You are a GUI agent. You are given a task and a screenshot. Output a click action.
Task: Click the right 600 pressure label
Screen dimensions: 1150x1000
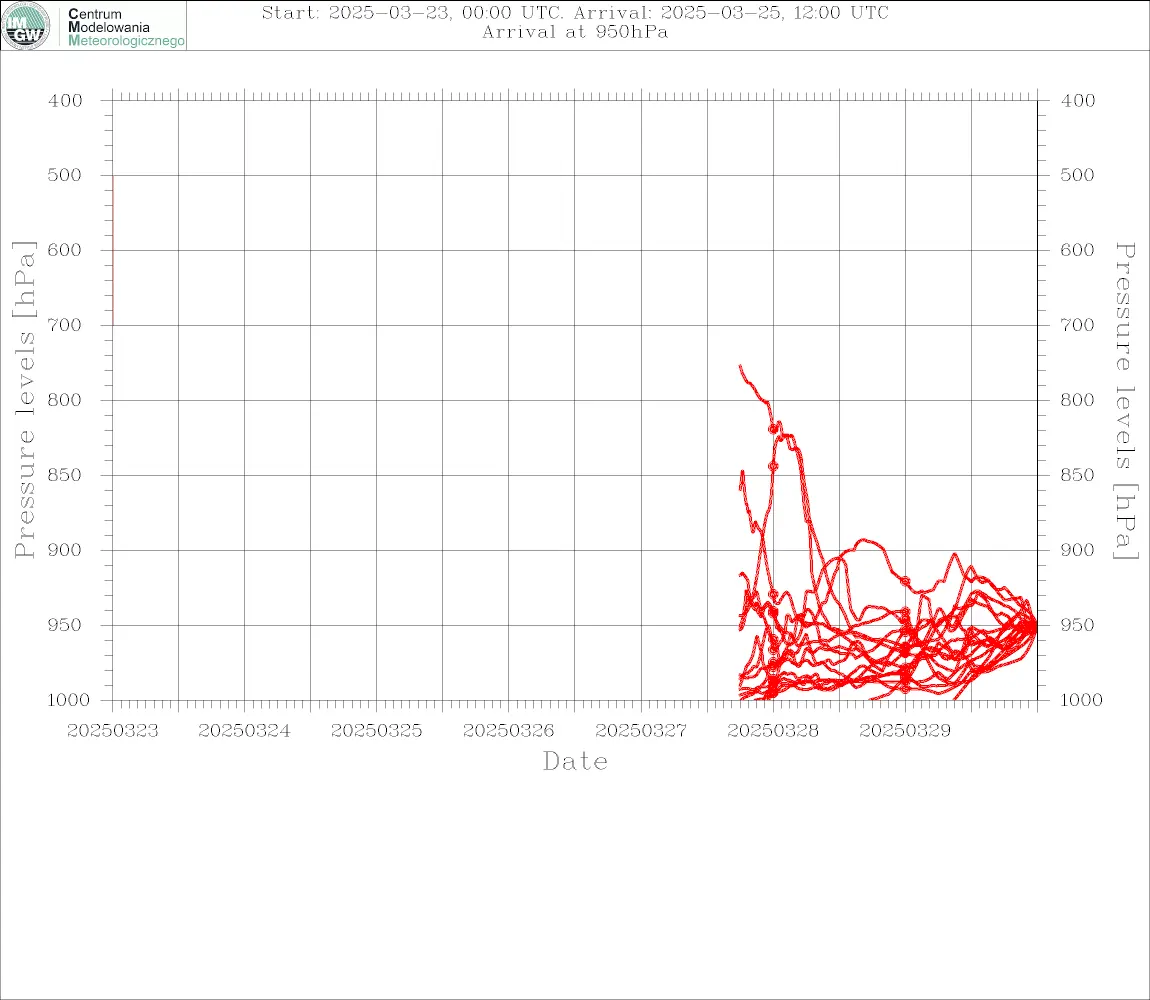tap(1077, 250)
